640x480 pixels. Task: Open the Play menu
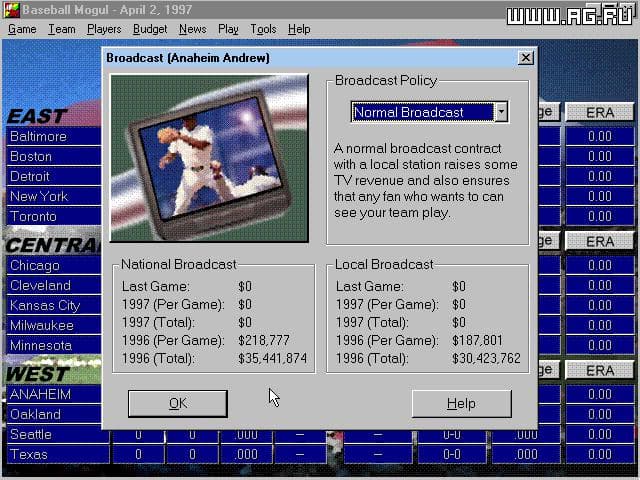tap(228, 29)
